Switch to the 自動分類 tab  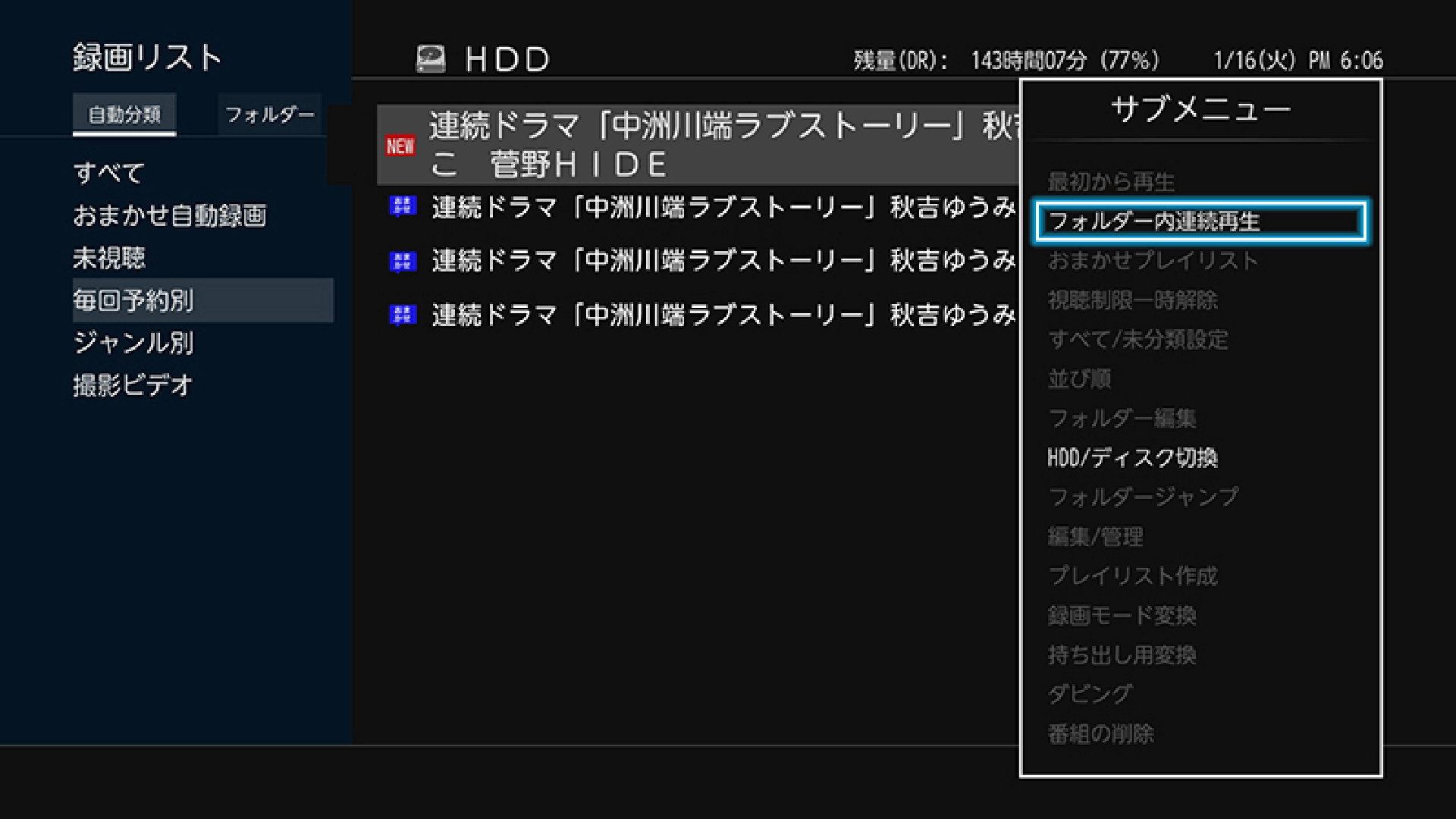click(124, 115)
